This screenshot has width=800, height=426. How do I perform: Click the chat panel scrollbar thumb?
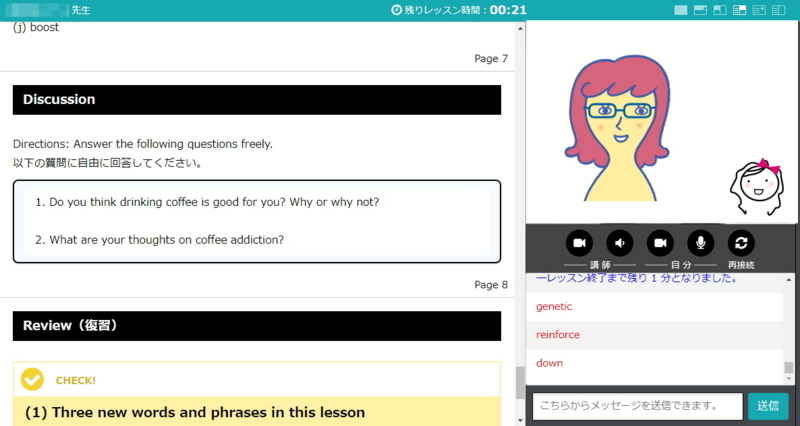(x=789, y=367)
